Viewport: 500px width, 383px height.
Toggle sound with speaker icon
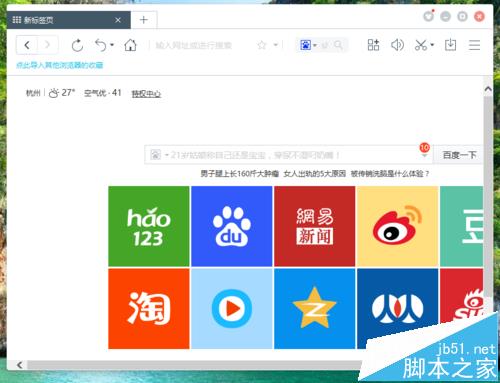[x=397, y=45]
